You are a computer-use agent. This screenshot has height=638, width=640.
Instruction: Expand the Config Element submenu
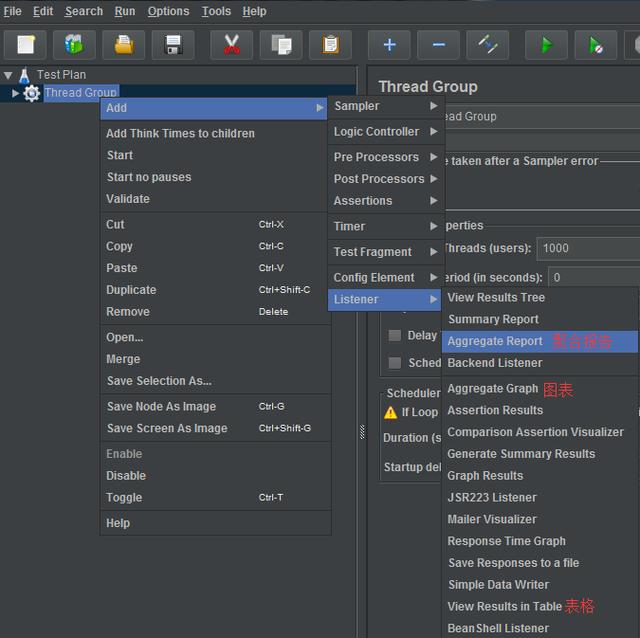(386, 278)
